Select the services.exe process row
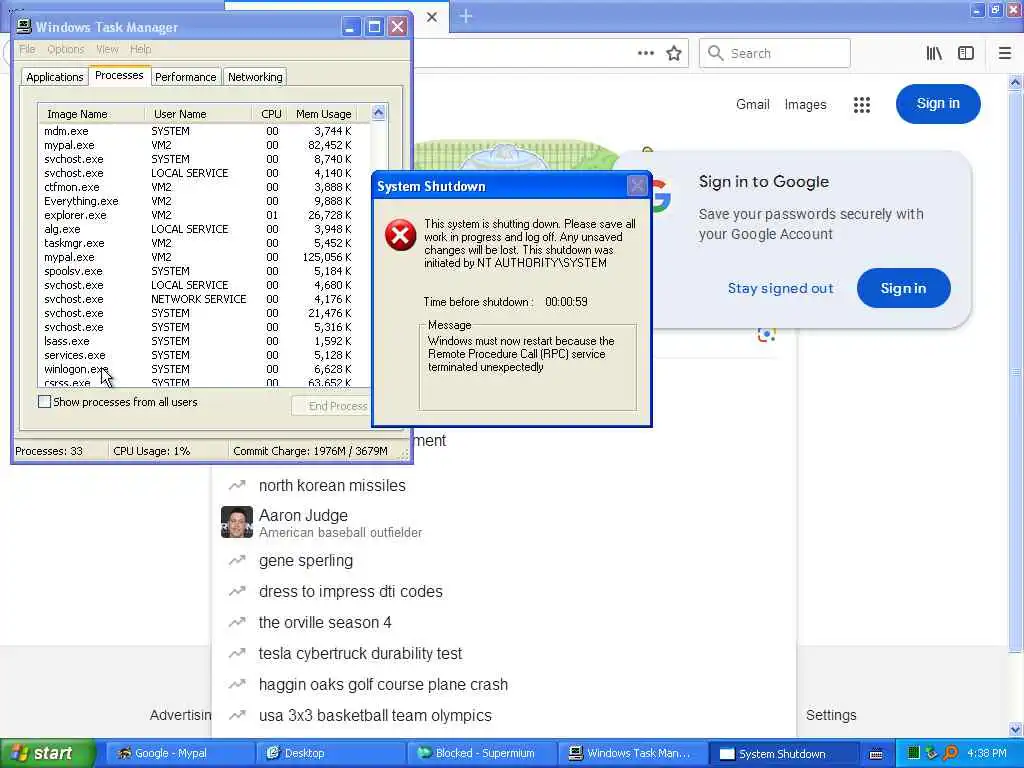 tap(204, 355)
